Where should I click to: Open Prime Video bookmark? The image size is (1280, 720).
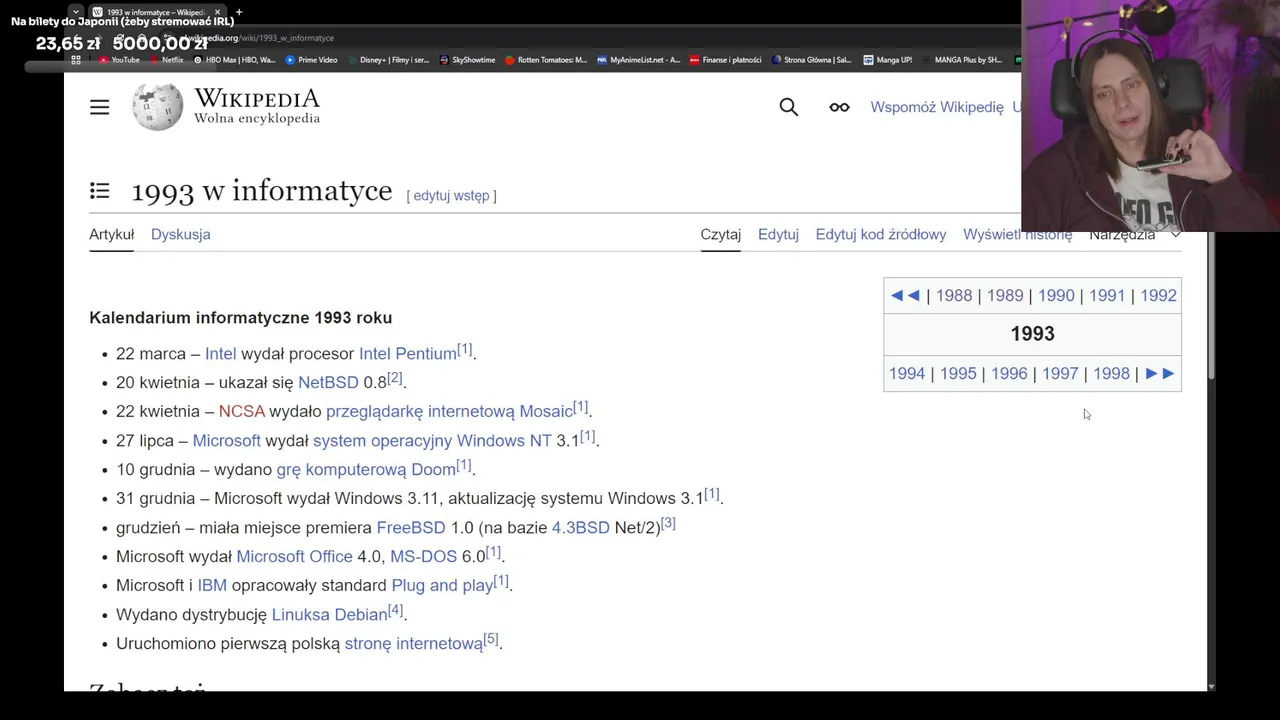click(x=311, y=60)
